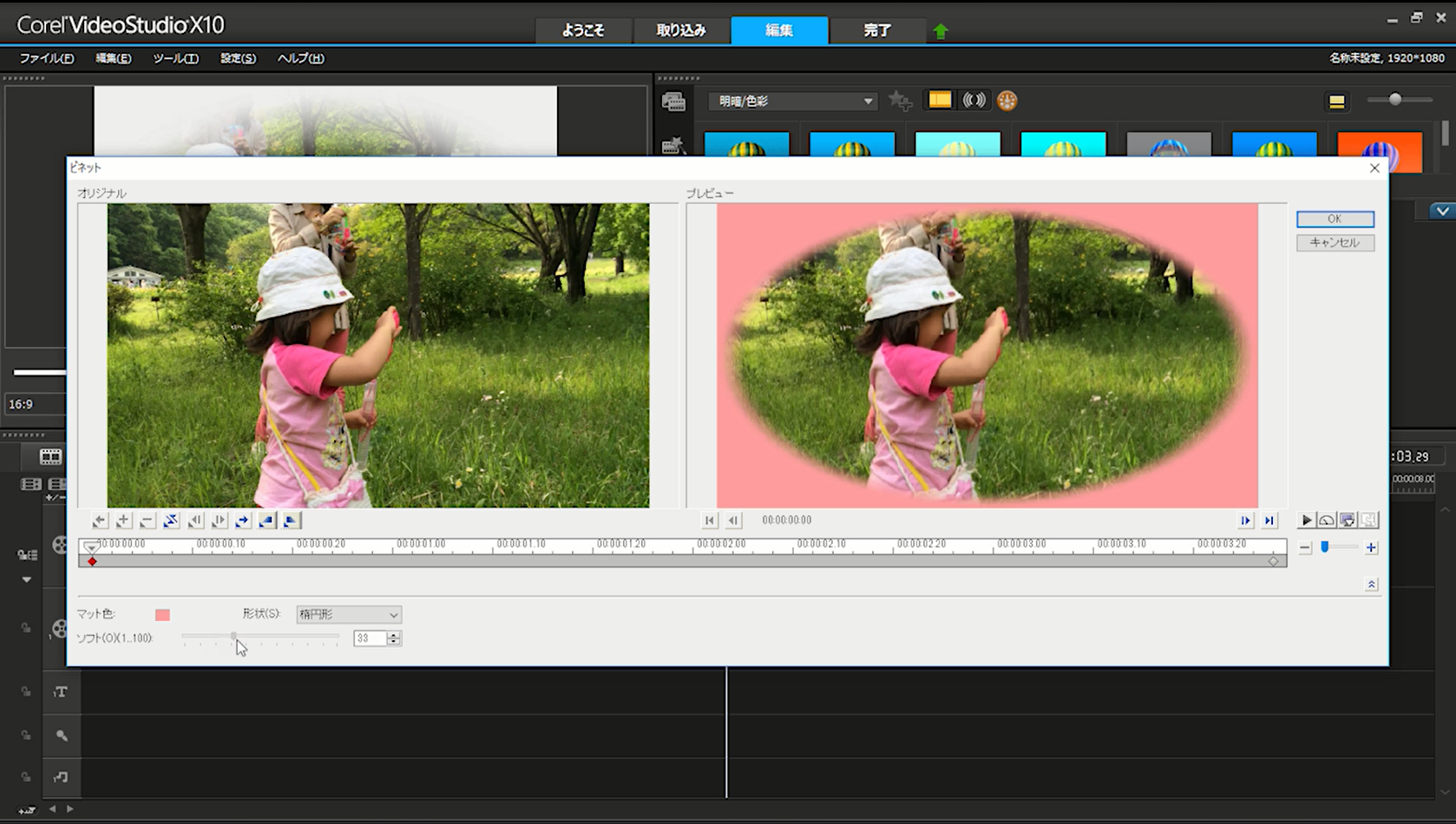Toggle the audio filters button
The image size is (1456, 824).
[x=974, y=101]
